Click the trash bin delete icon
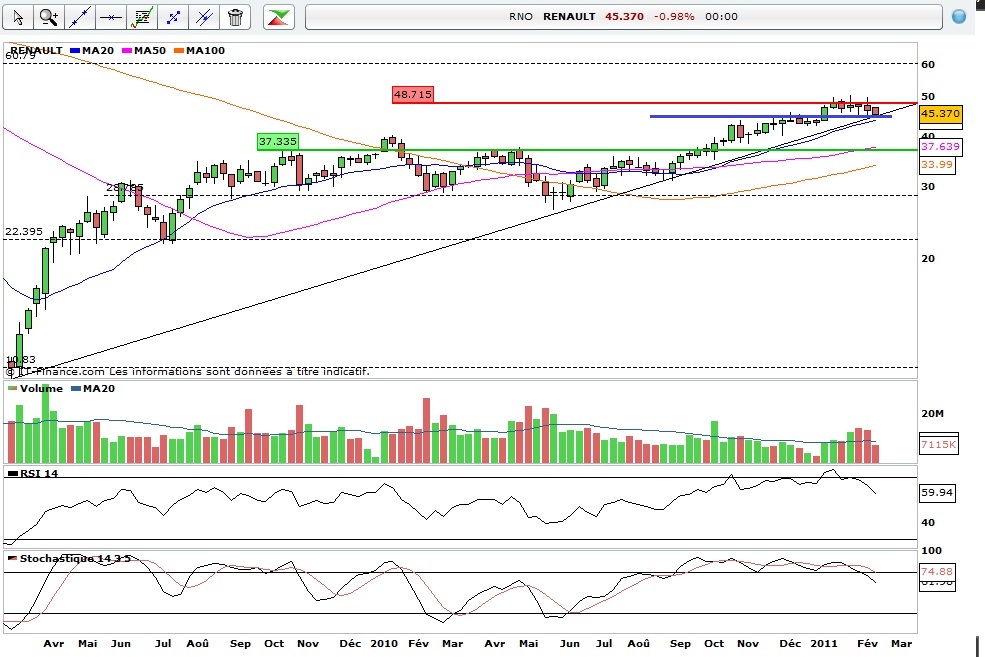Screen dimensions: 985x657 click(x=236, y=17)
